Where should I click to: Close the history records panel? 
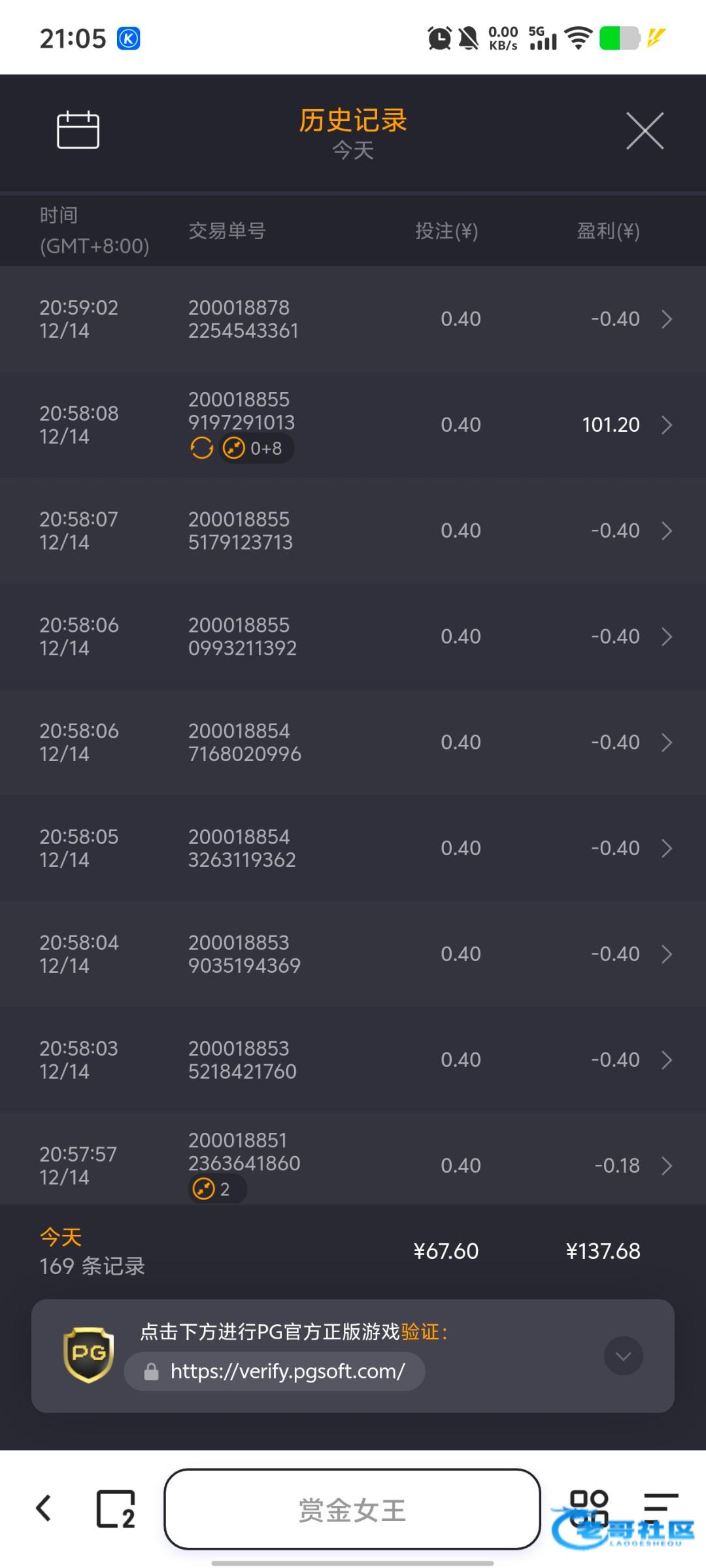coord(645,131)
